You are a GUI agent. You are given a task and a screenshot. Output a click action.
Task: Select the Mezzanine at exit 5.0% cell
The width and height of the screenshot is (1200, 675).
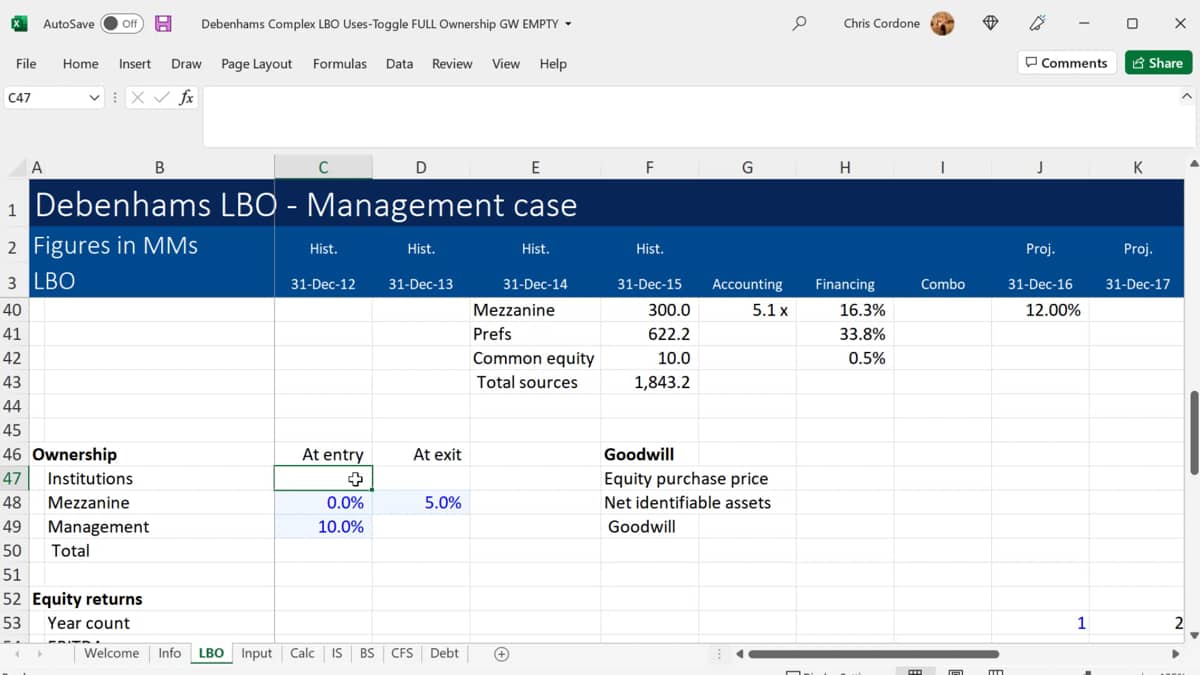click(x=421, y=502)
